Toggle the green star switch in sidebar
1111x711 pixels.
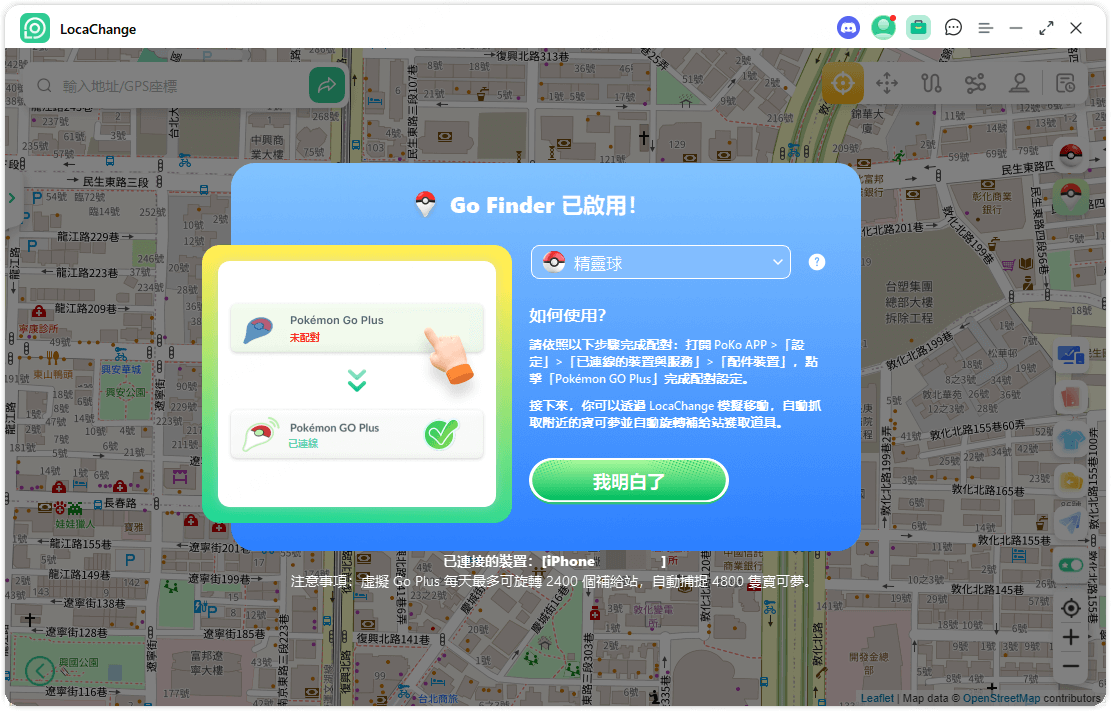point(1071,565)
